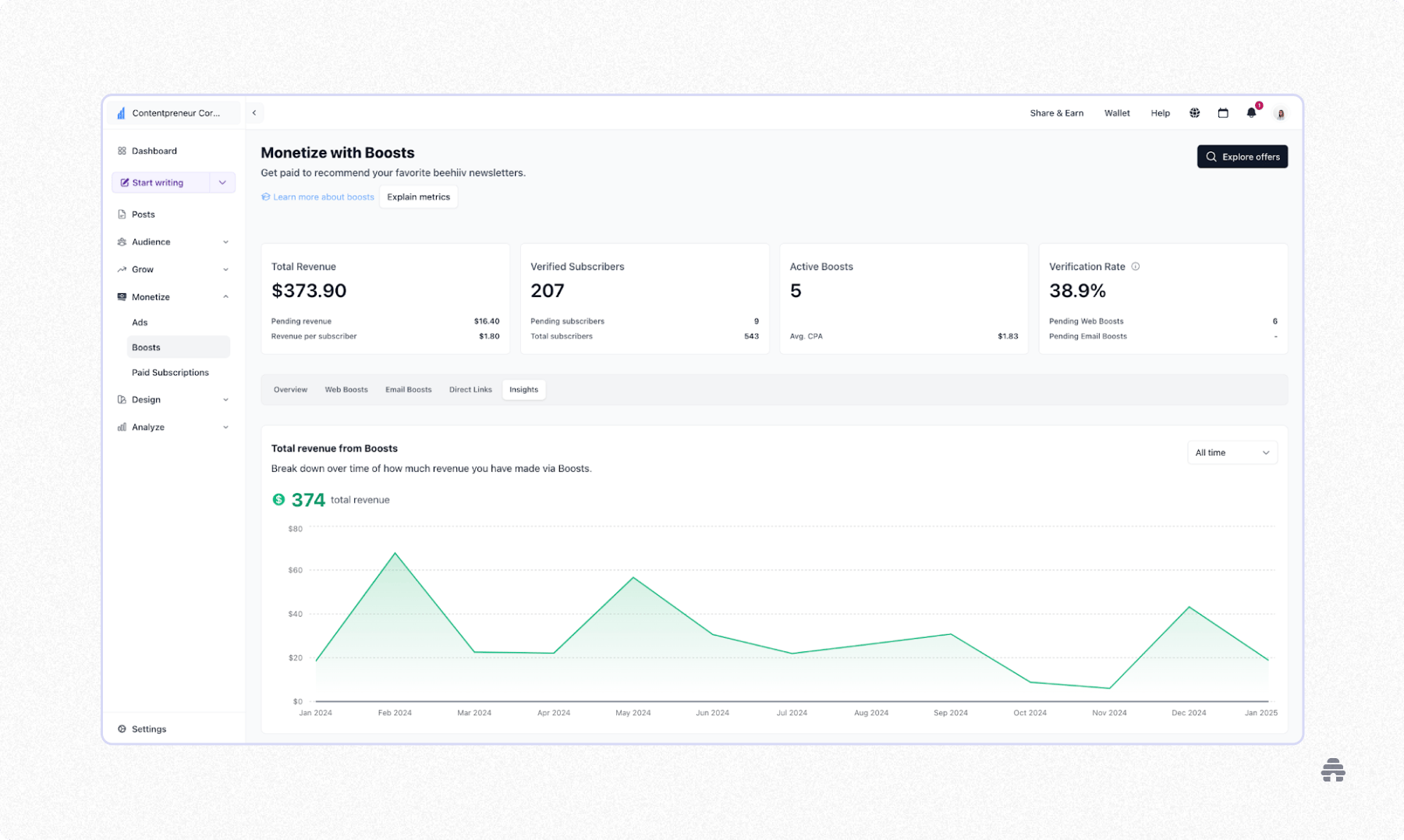
Task: Click the globe language icon
Action: 1194,113
